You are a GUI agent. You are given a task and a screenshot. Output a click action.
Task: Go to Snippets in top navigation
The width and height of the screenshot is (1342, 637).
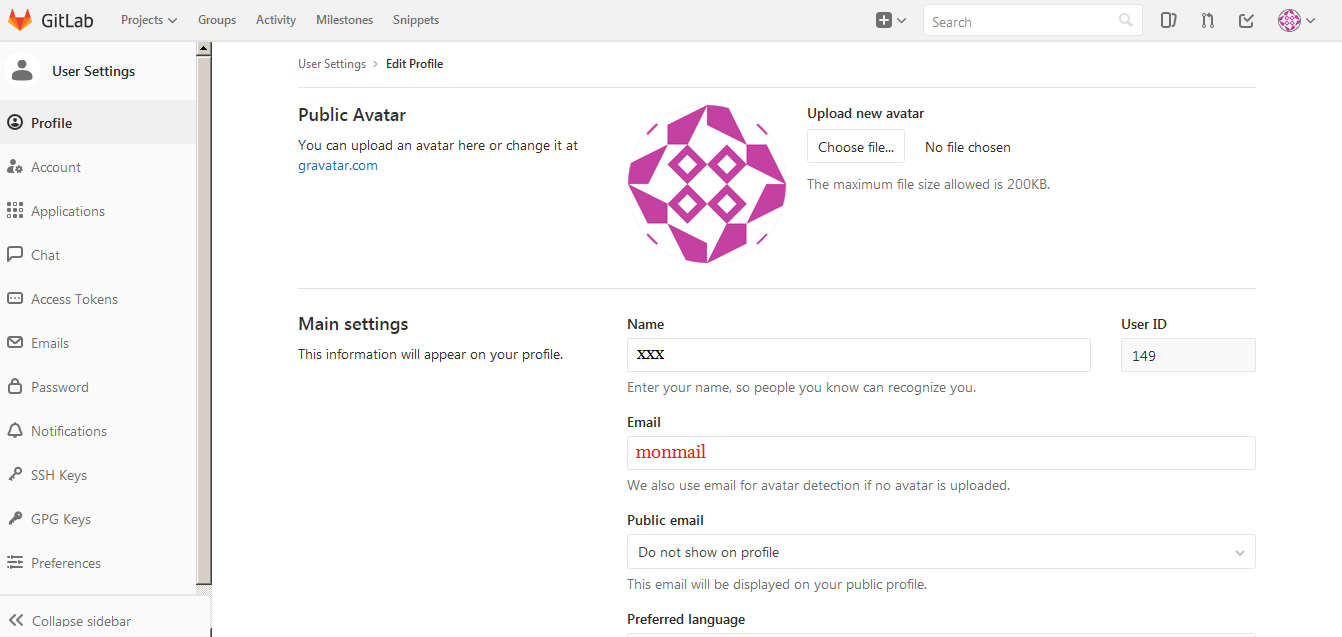pyautogui.click(x=415, y=20)
